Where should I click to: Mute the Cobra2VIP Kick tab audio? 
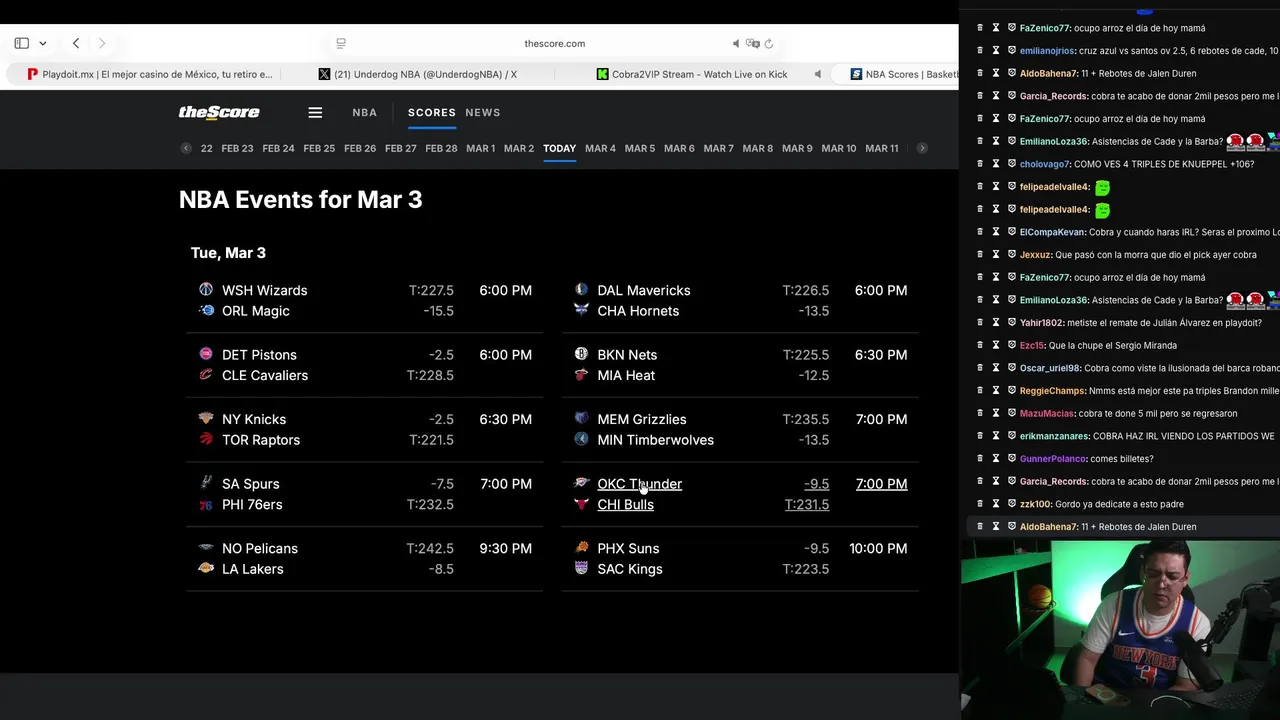[x=818, y=74]
